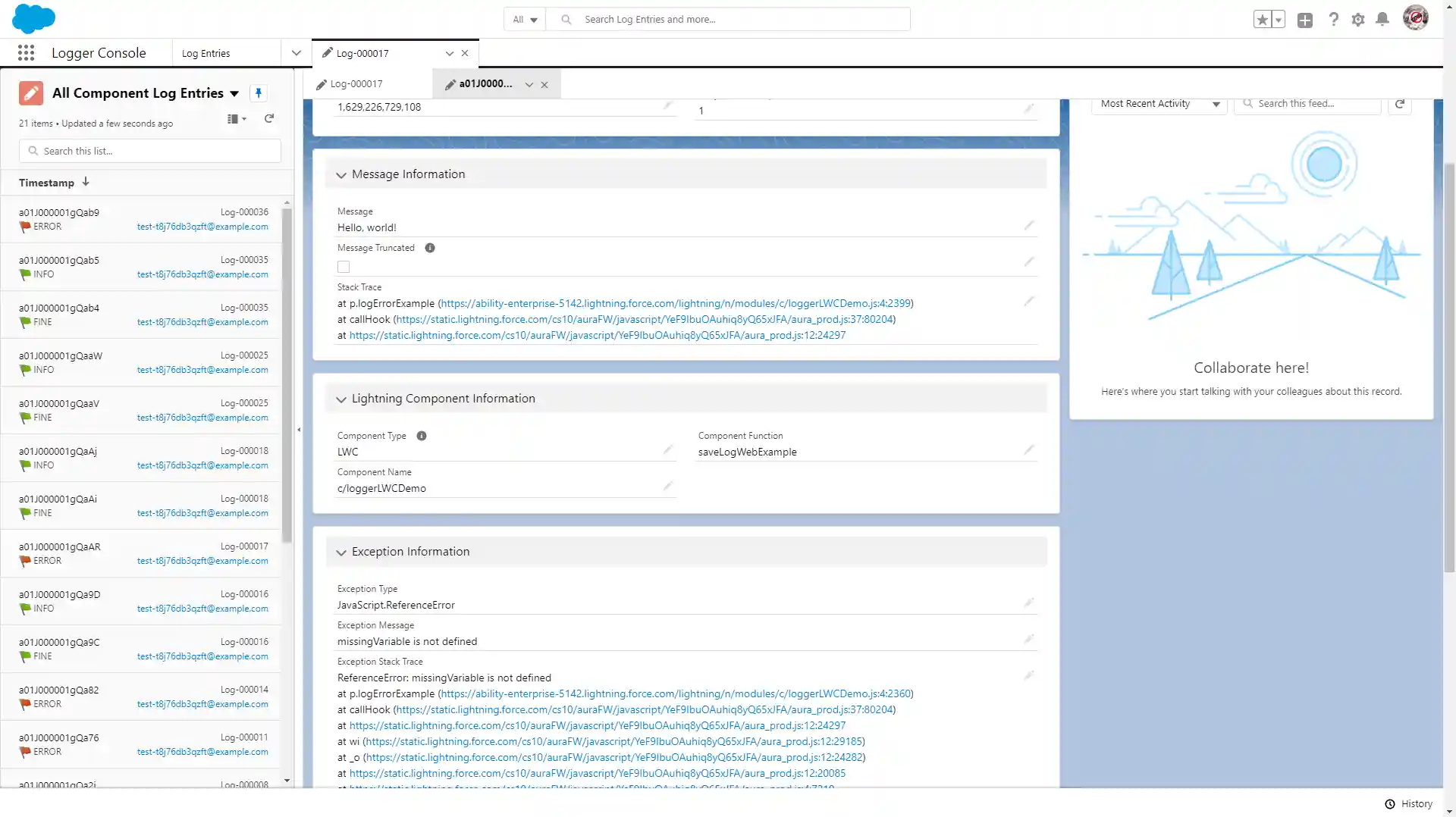Screen dimensions: 1456x817
Task: Toggle the favorite star in the header
Action: pos(1261,19)
